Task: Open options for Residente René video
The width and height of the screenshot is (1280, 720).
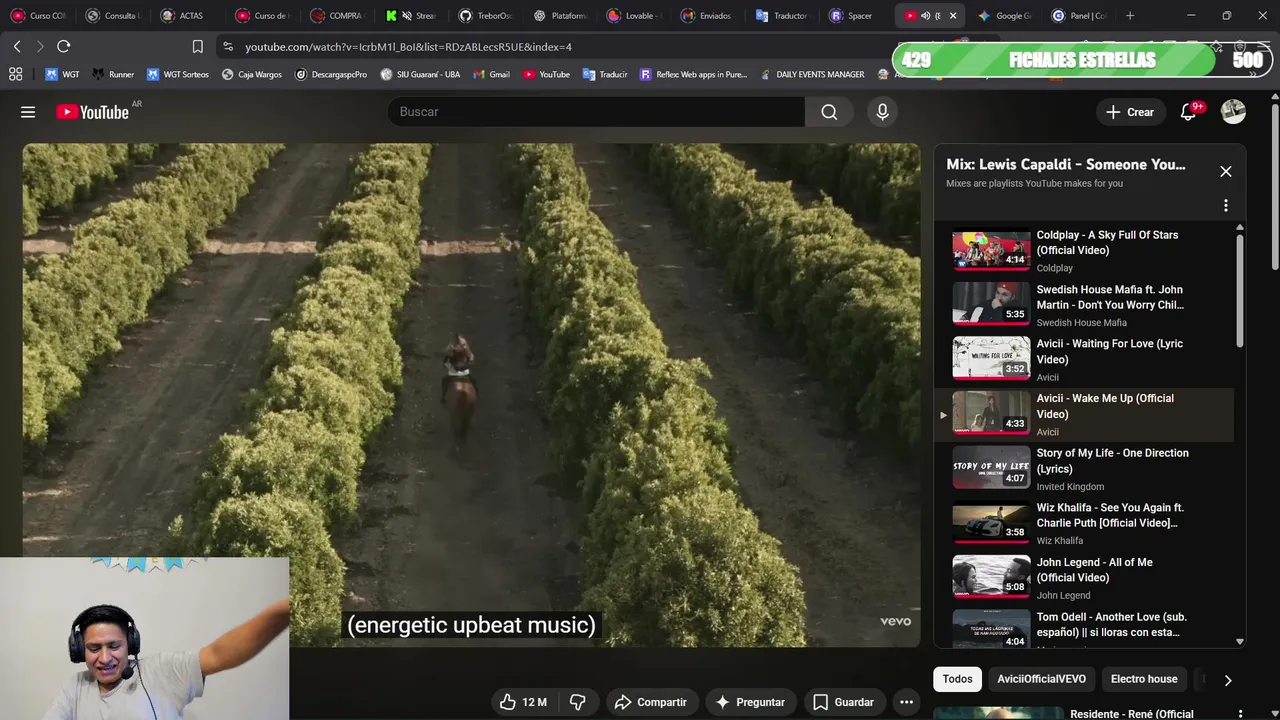Action: click(1240, 714)
